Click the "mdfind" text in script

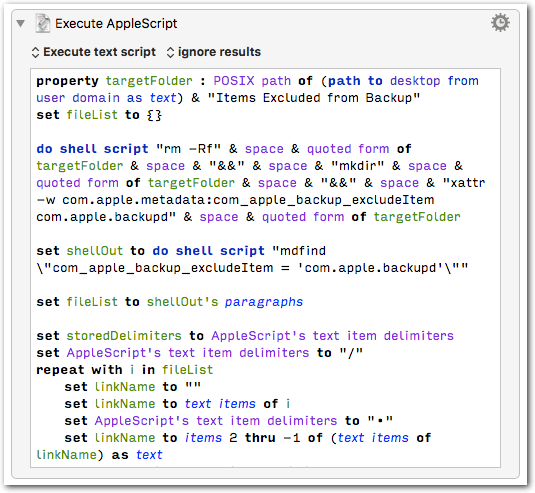(299, 251)
